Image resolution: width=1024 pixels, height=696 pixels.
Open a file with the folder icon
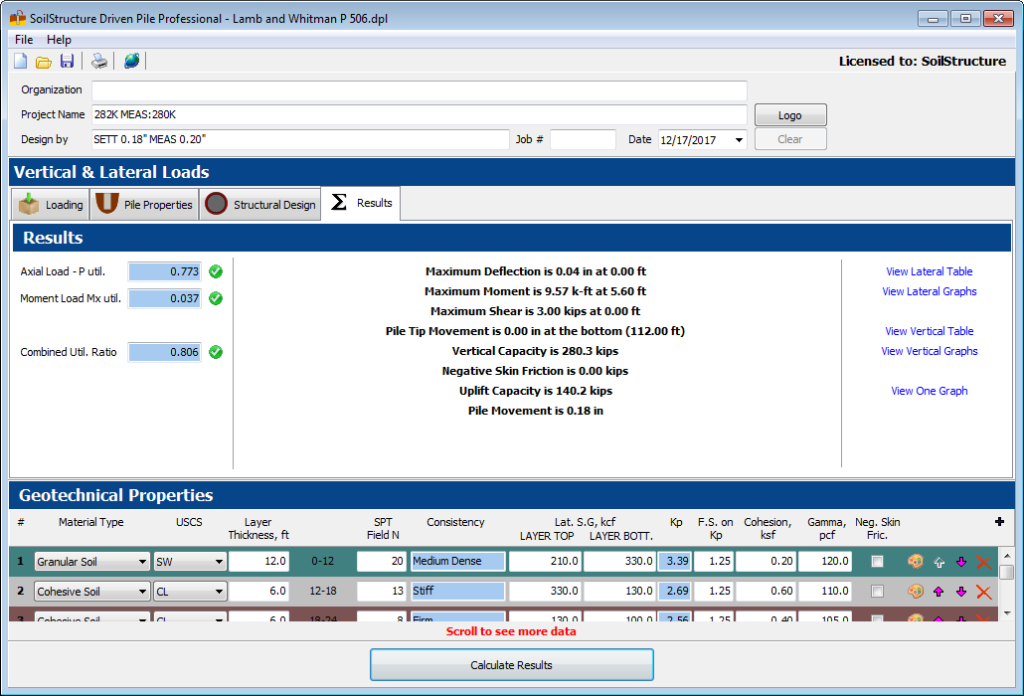pos(43,62)
